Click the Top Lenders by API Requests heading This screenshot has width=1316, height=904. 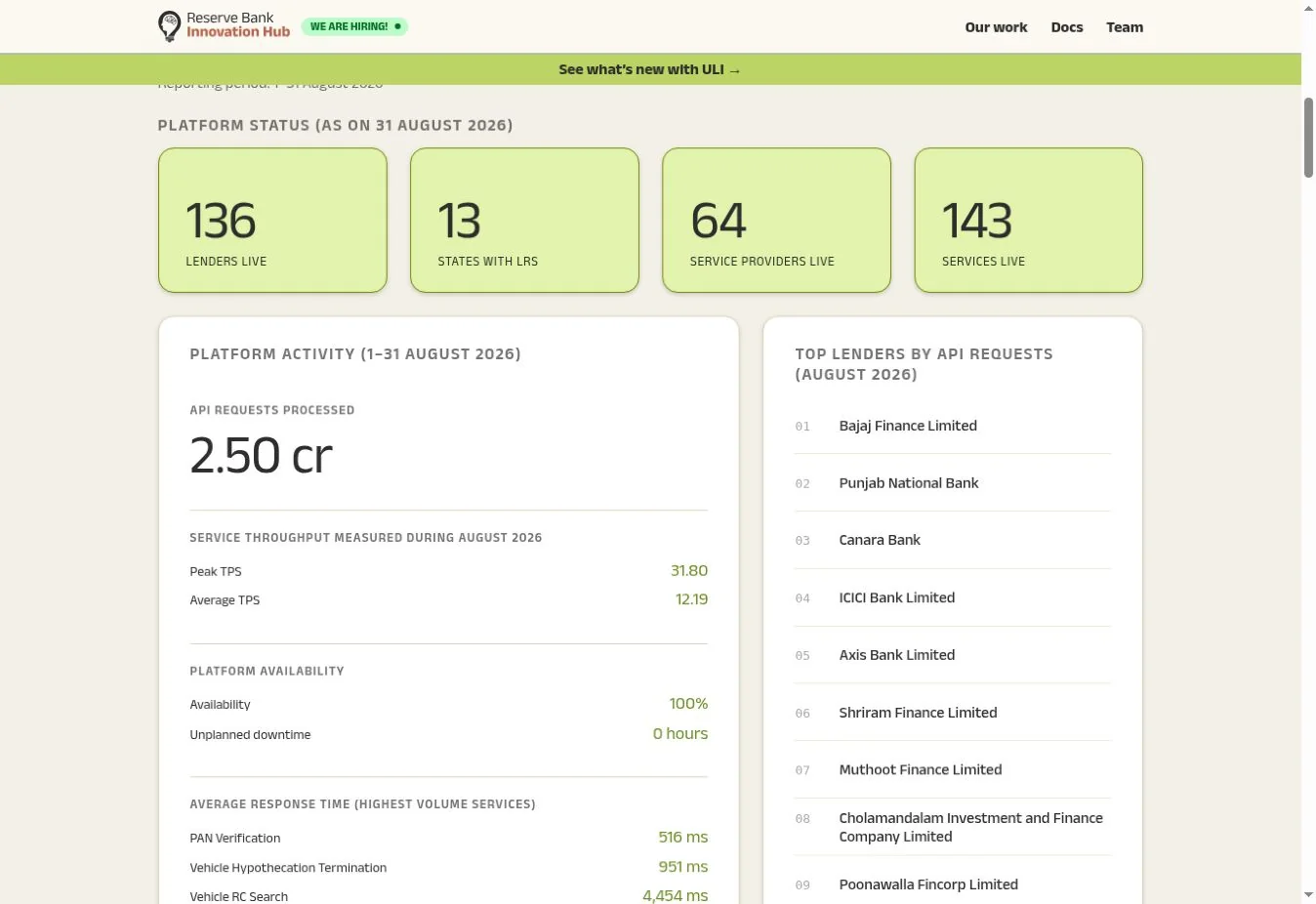(924, 364)
